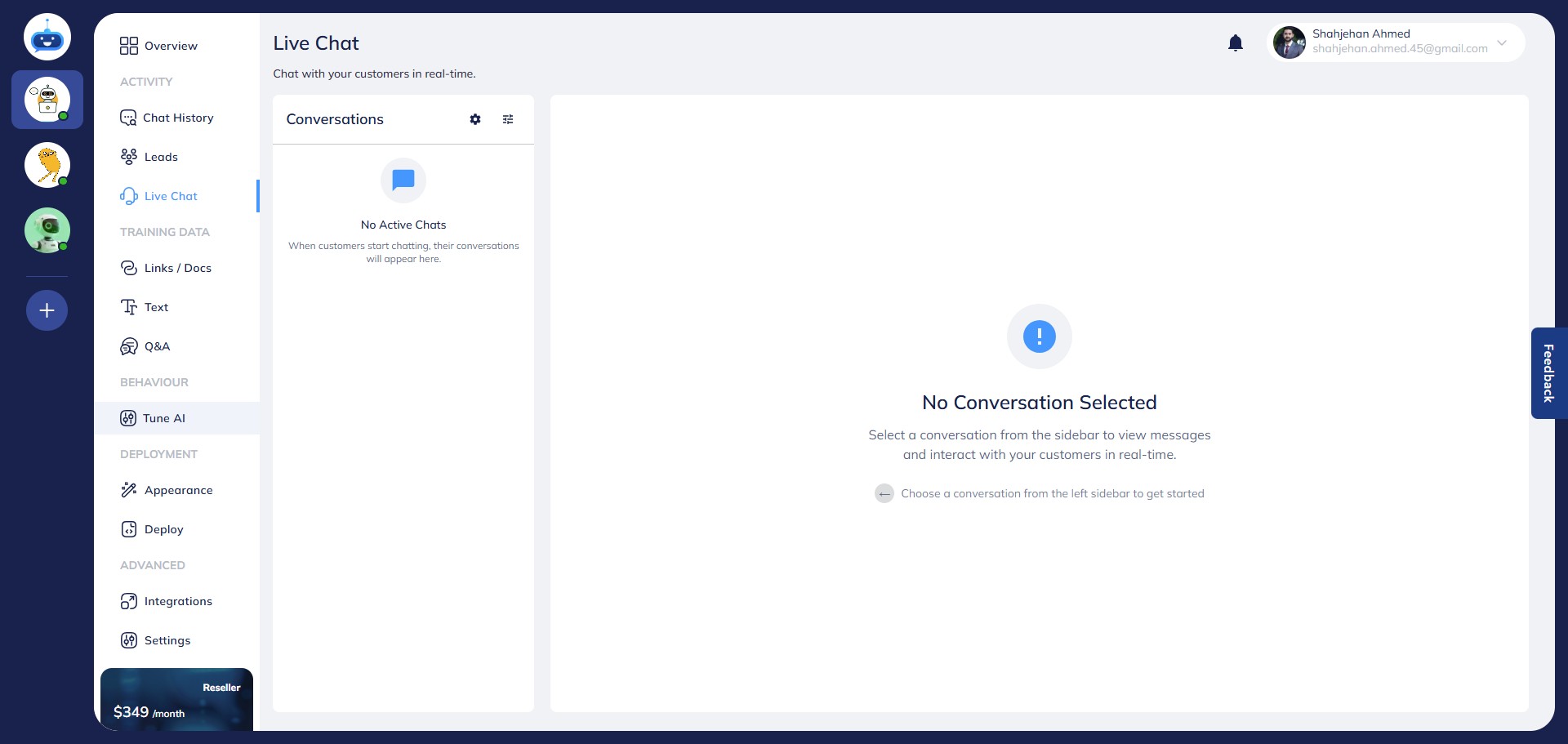Image resolution: width=1568 pixels, height=744 pixels.
Task: Open the Text training data page
Action: 156,306
